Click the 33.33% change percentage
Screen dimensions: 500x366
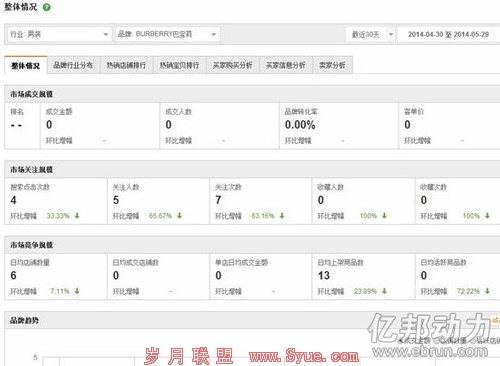coord(58,216)
